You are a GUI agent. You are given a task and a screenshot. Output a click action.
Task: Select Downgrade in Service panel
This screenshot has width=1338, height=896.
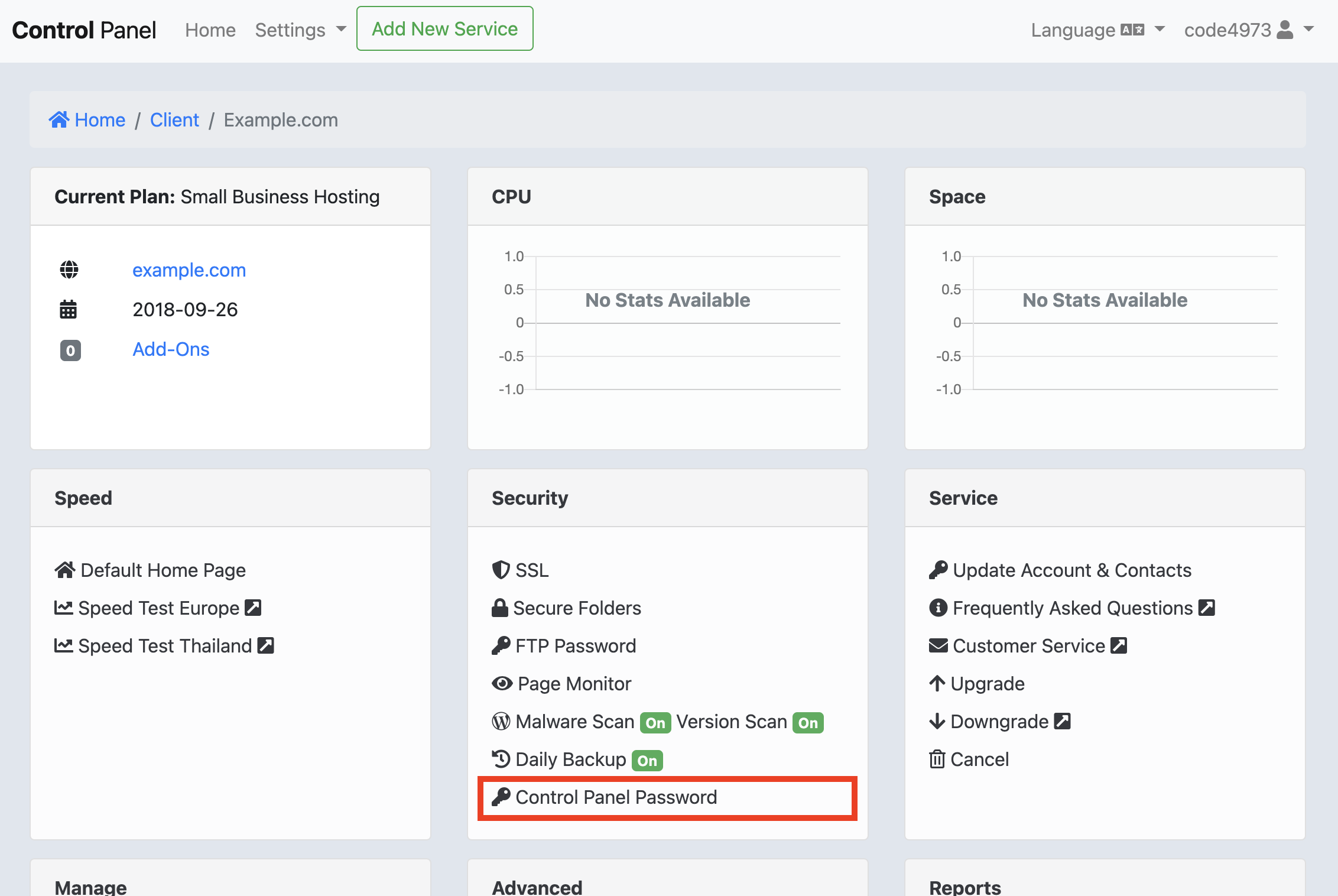point(999,721)
